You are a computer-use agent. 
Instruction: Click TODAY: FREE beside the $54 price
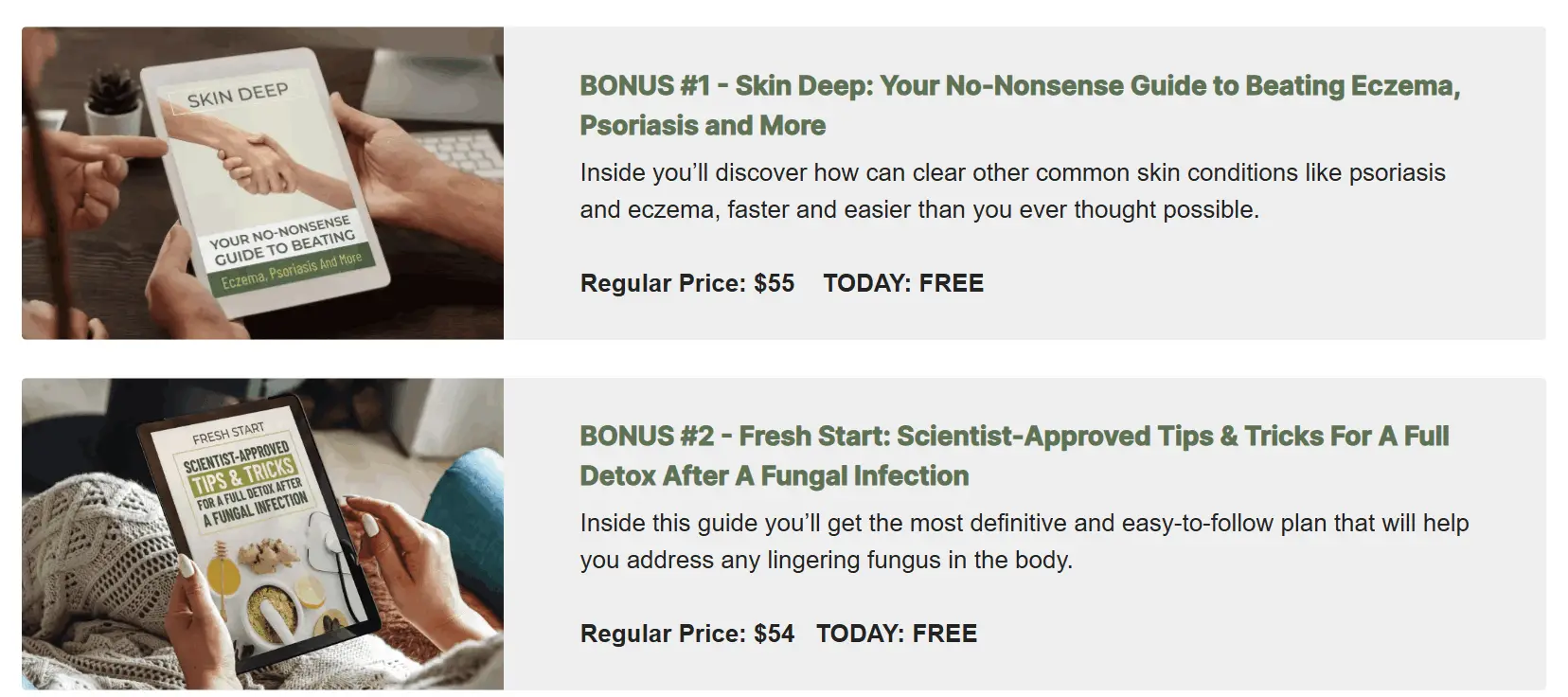[x=896, y=634]
